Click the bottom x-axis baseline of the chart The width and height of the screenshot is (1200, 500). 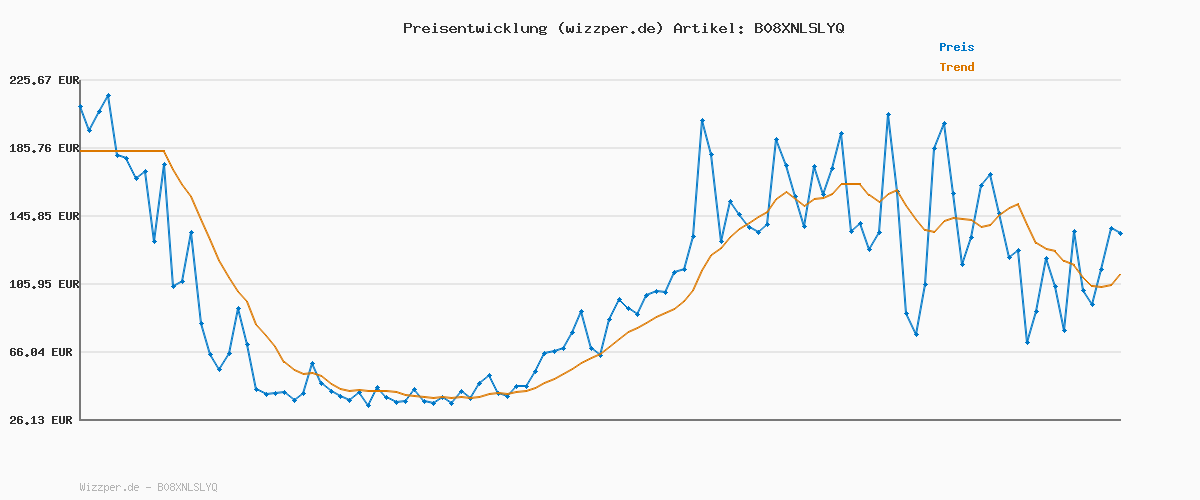(600, 420)
